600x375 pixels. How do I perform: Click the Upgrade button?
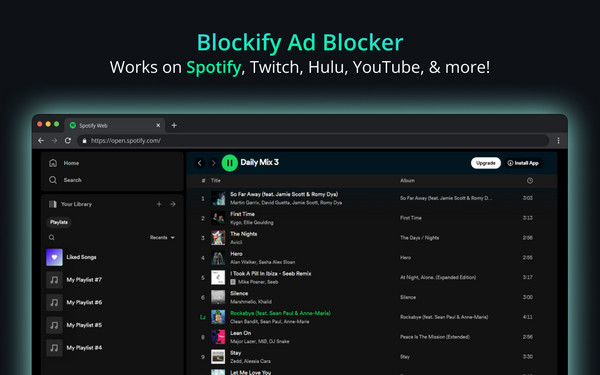point(486,163)
